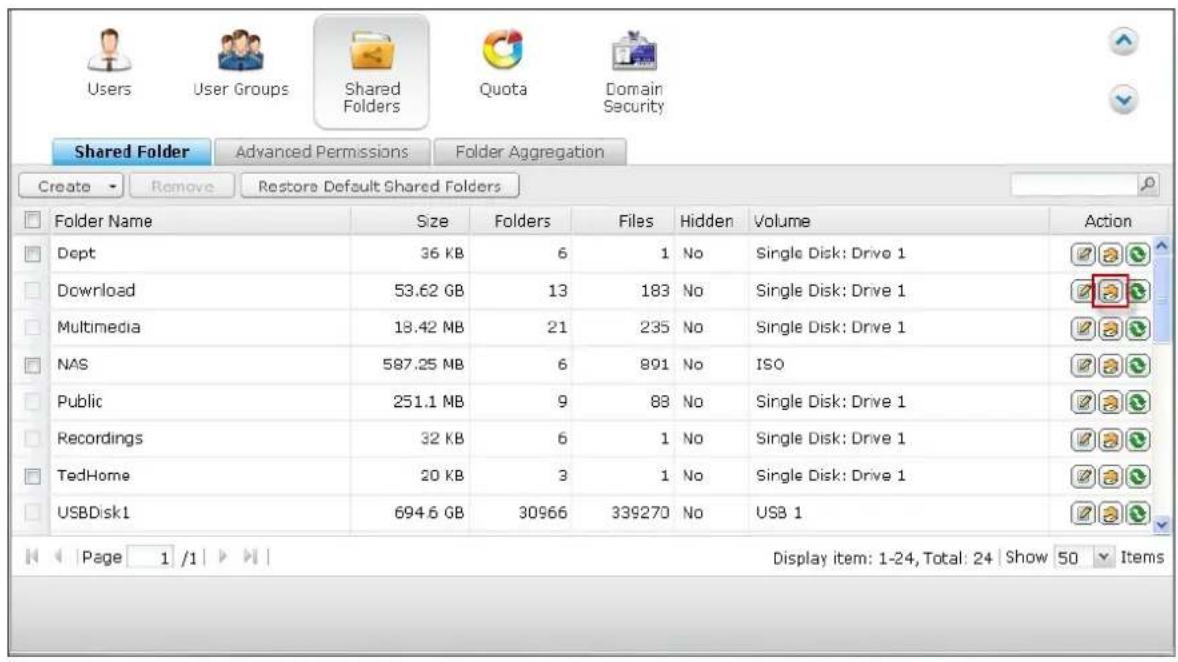Edit properties of TedHome folder

[1083, 476]
